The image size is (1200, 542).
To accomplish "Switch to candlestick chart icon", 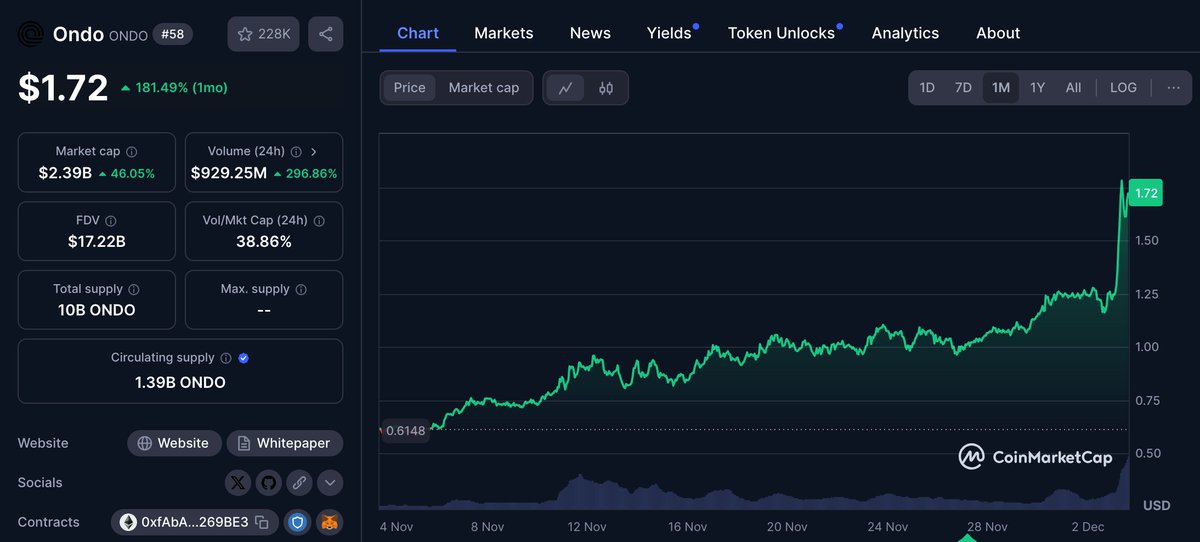I will click(606, 88).
